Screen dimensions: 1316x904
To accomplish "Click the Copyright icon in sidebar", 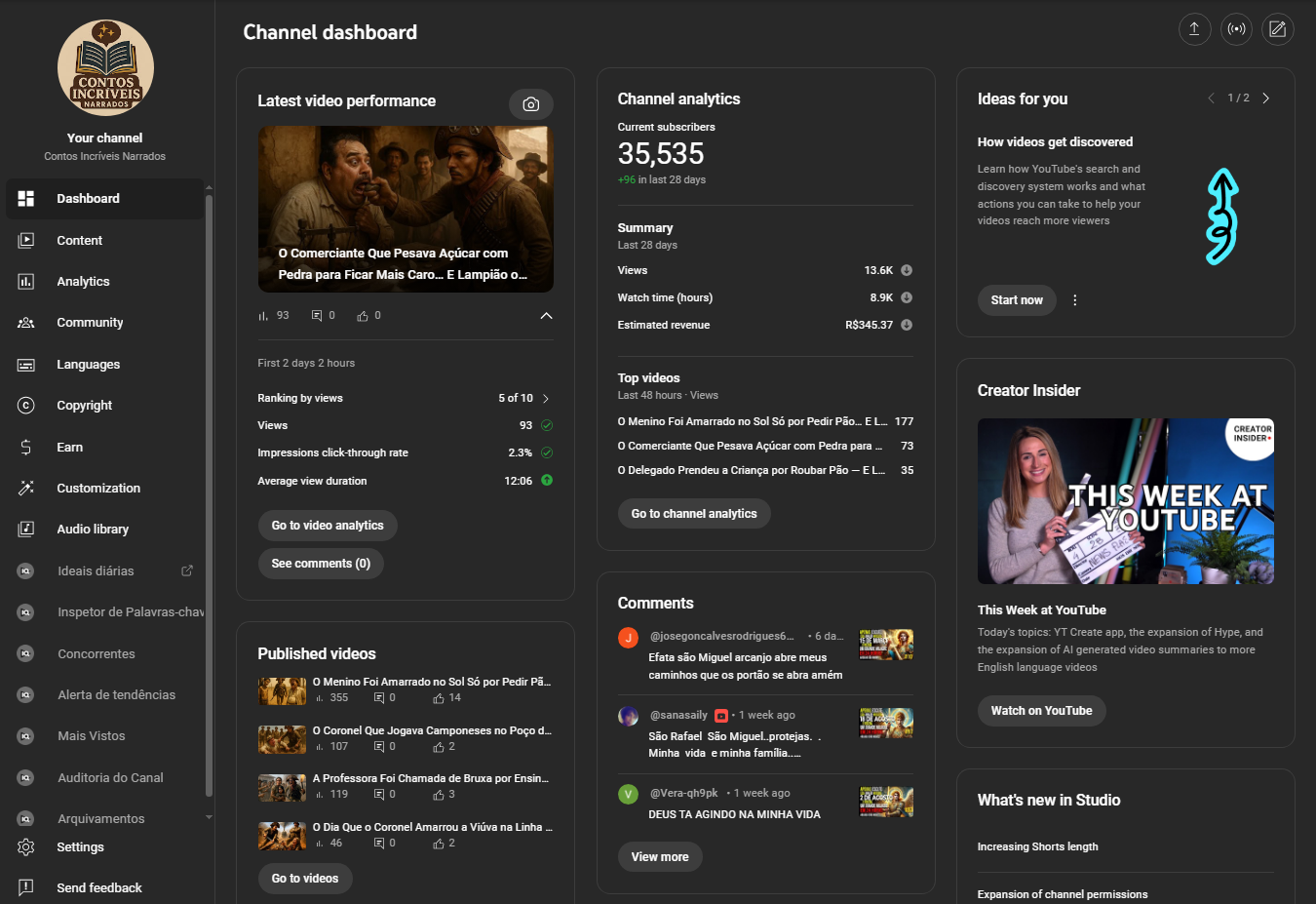I will click(26, 406).
